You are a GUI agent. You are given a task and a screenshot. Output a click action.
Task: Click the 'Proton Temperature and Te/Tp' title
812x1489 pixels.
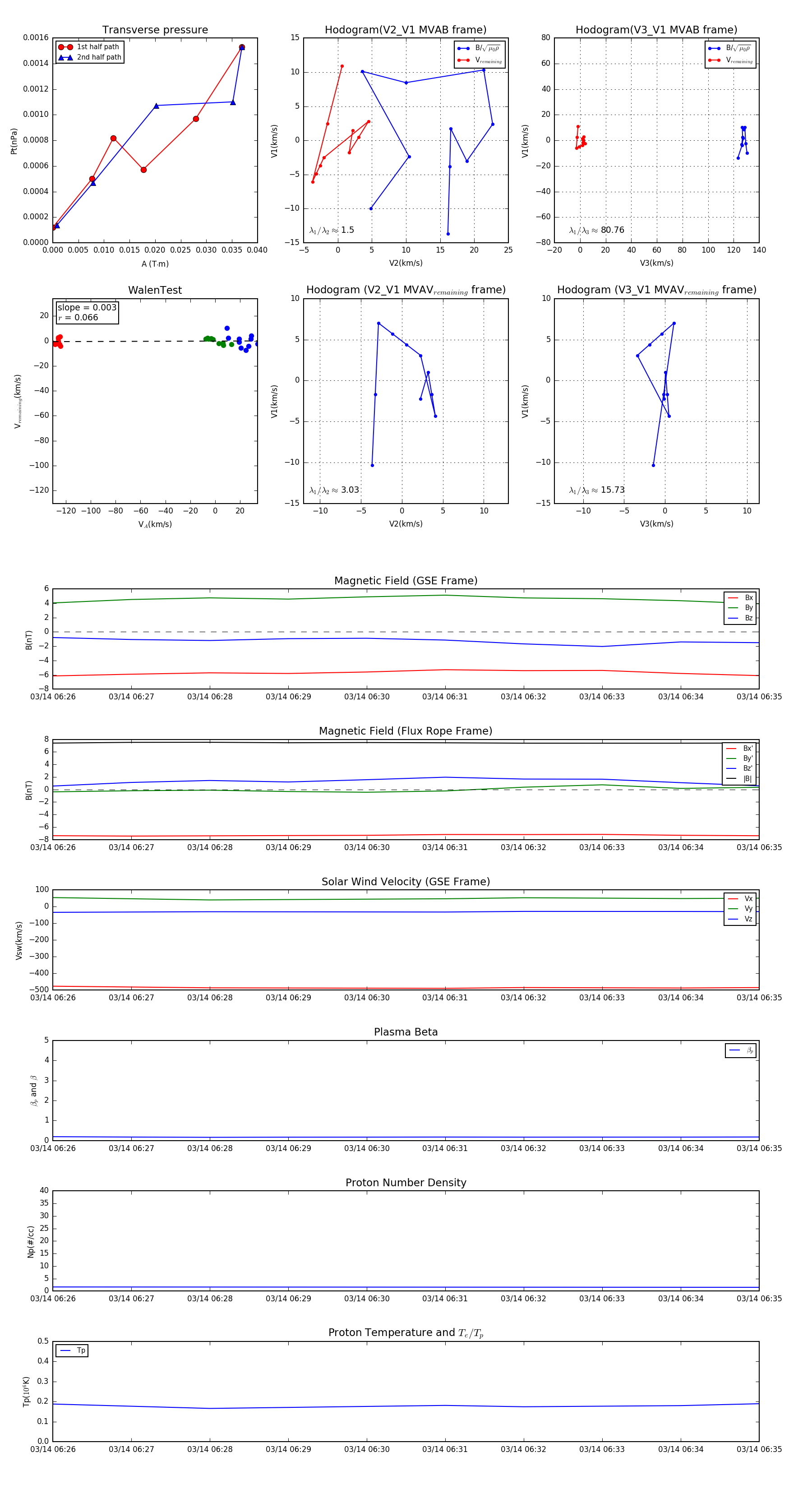(406, 1332)
